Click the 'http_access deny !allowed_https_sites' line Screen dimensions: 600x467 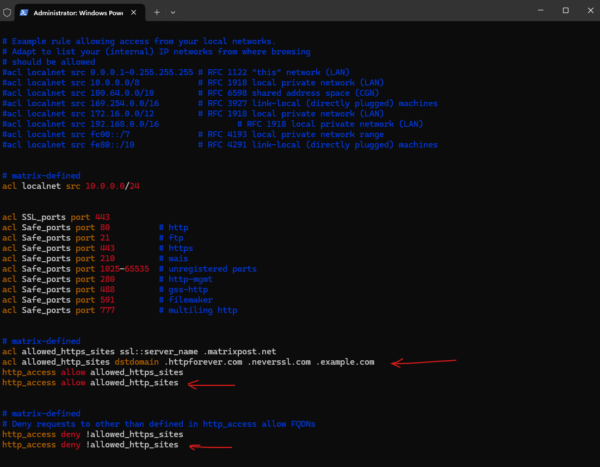pyautogui.click(x=93, y=434)
